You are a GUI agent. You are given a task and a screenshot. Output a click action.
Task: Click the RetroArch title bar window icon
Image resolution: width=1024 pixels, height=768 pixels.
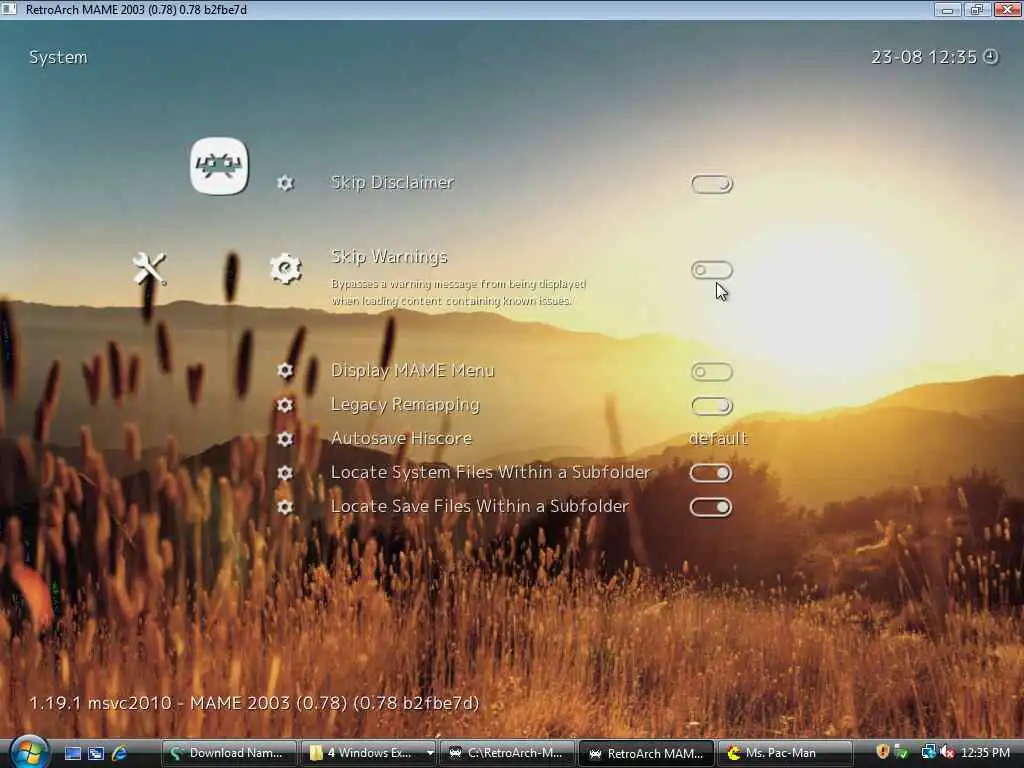[8, 9]
